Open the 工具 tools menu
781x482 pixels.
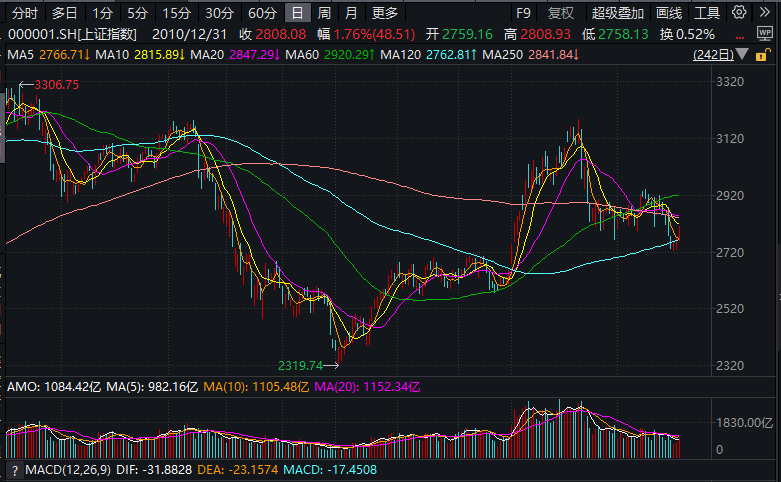coord(707,13)
